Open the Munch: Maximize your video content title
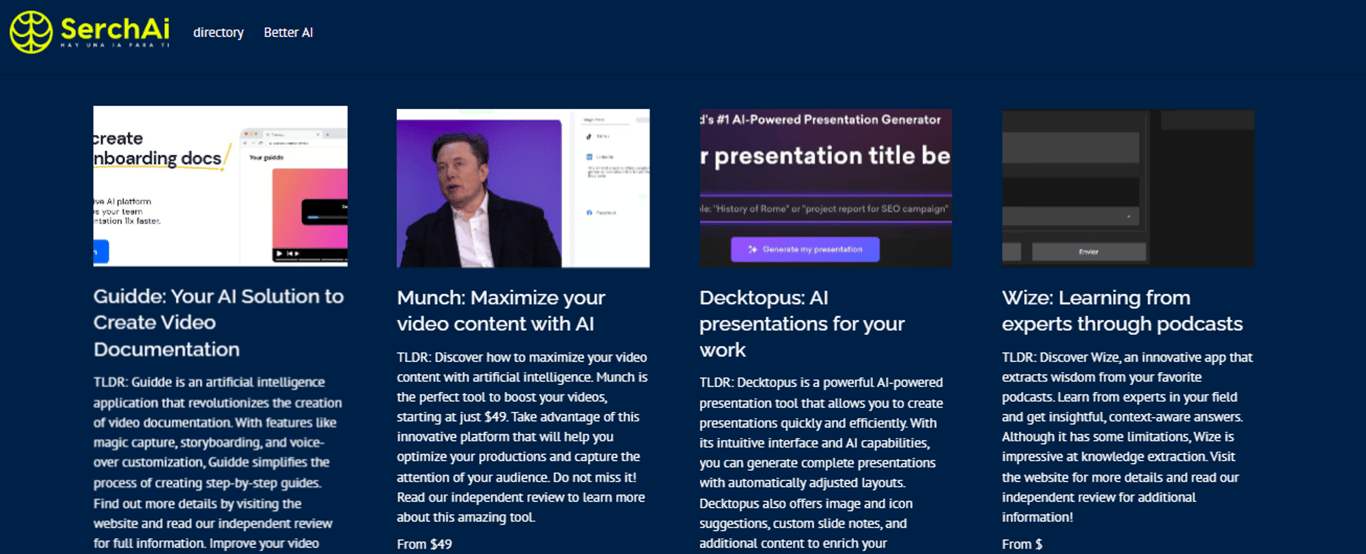 tap(501, 310)
